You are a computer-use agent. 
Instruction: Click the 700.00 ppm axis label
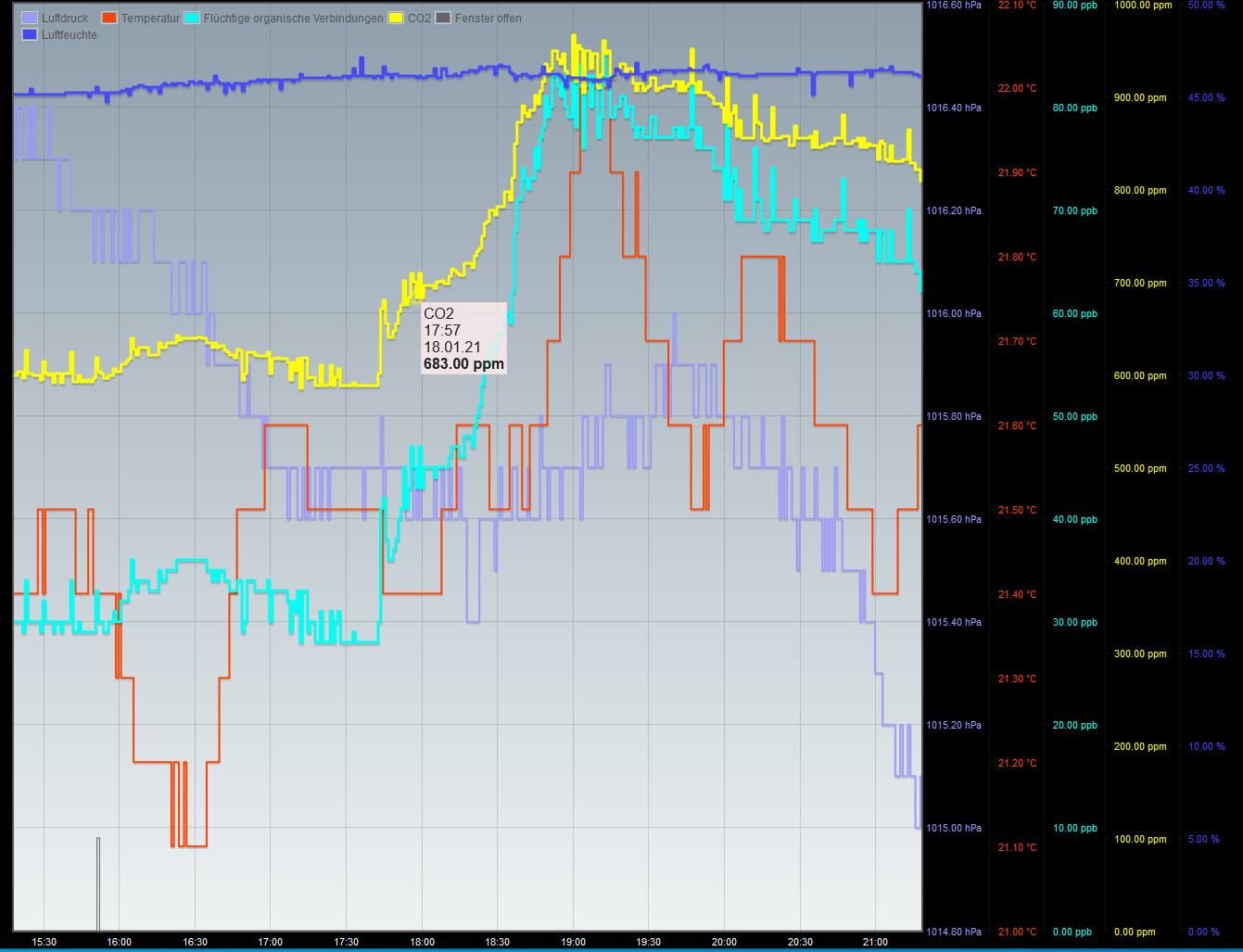click(x=1140, y=283)
